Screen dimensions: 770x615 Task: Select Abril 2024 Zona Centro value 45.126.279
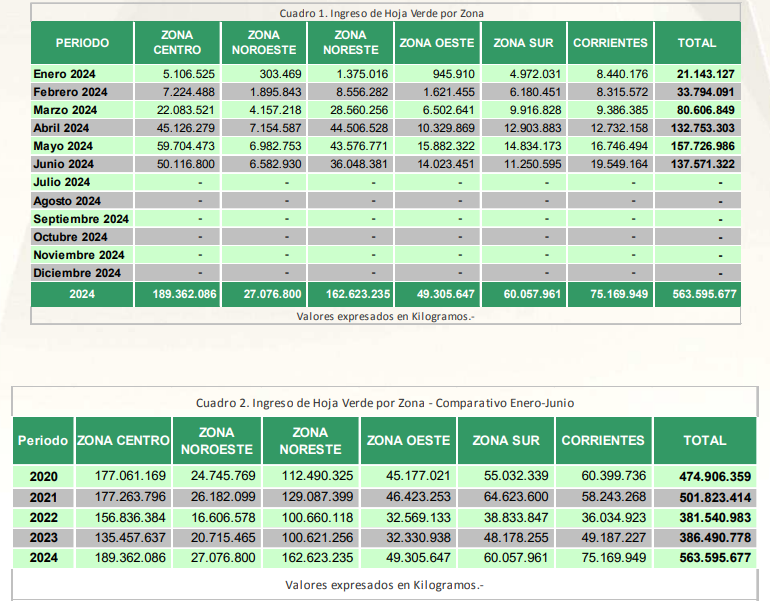pyautogui.click(x=186, y=128)
